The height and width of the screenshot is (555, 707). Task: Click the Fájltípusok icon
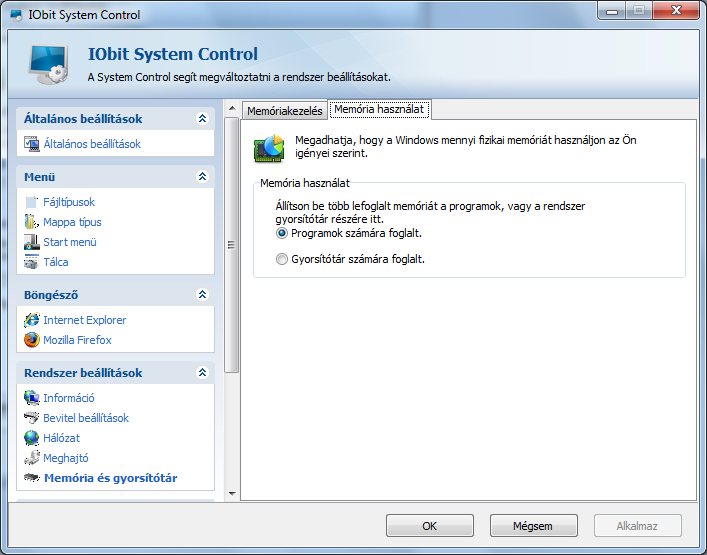coord(32,202)
